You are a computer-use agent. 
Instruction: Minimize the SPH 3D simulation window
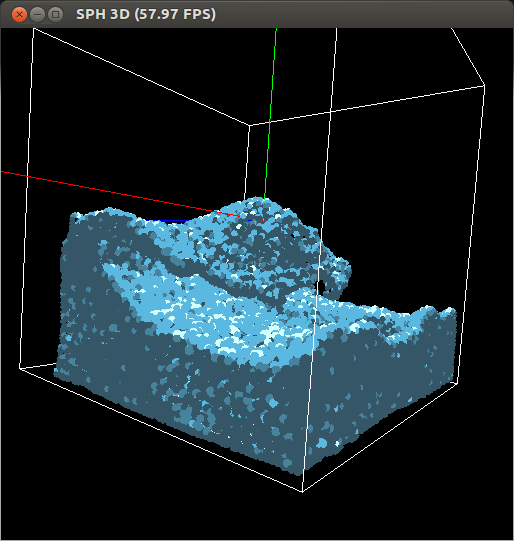pos(37,14)
